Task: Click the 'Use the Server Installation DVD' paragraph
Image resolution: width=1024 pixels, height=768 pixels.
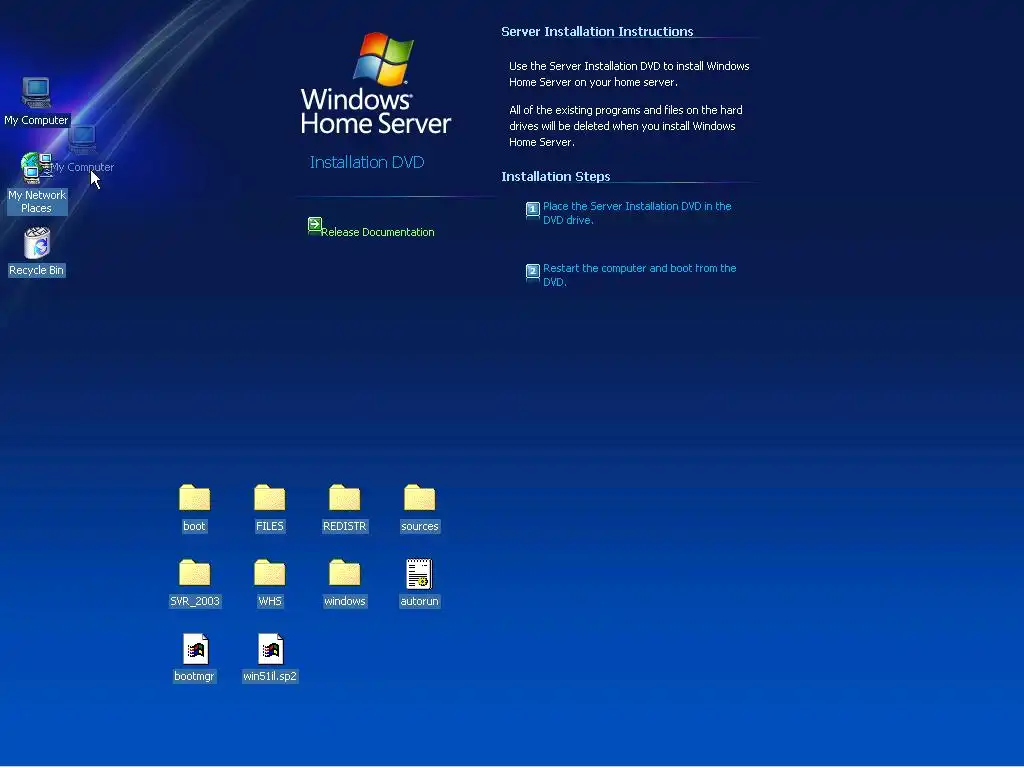Action: pos(629,74)
